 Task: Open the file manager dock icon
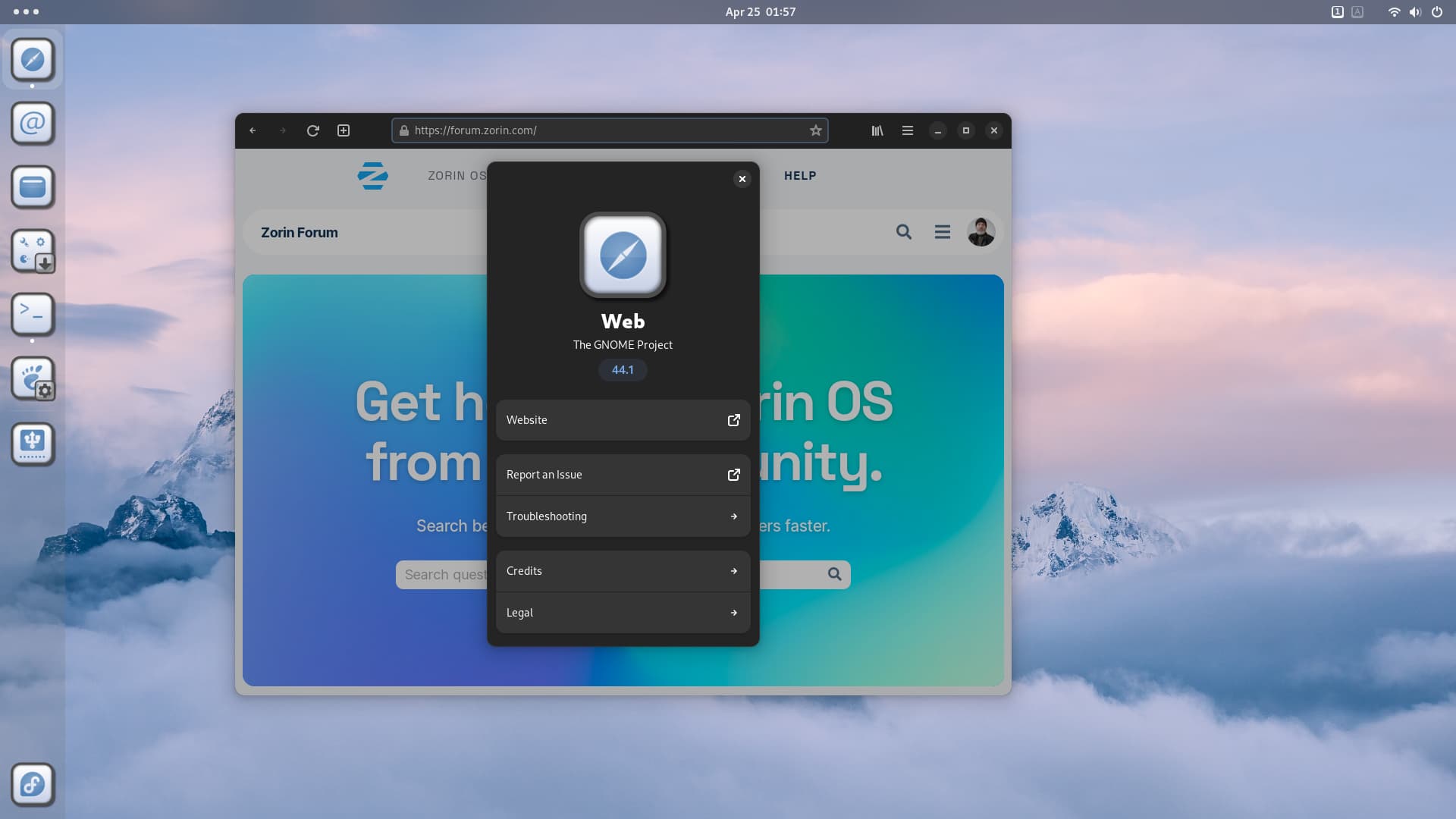(x=33, y=187)
